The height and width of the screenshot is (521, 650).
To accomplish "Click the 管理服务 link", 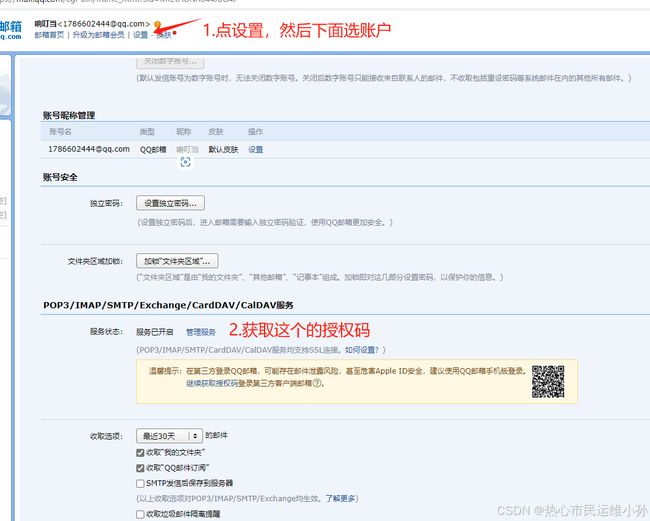I will tap(201, 332).
